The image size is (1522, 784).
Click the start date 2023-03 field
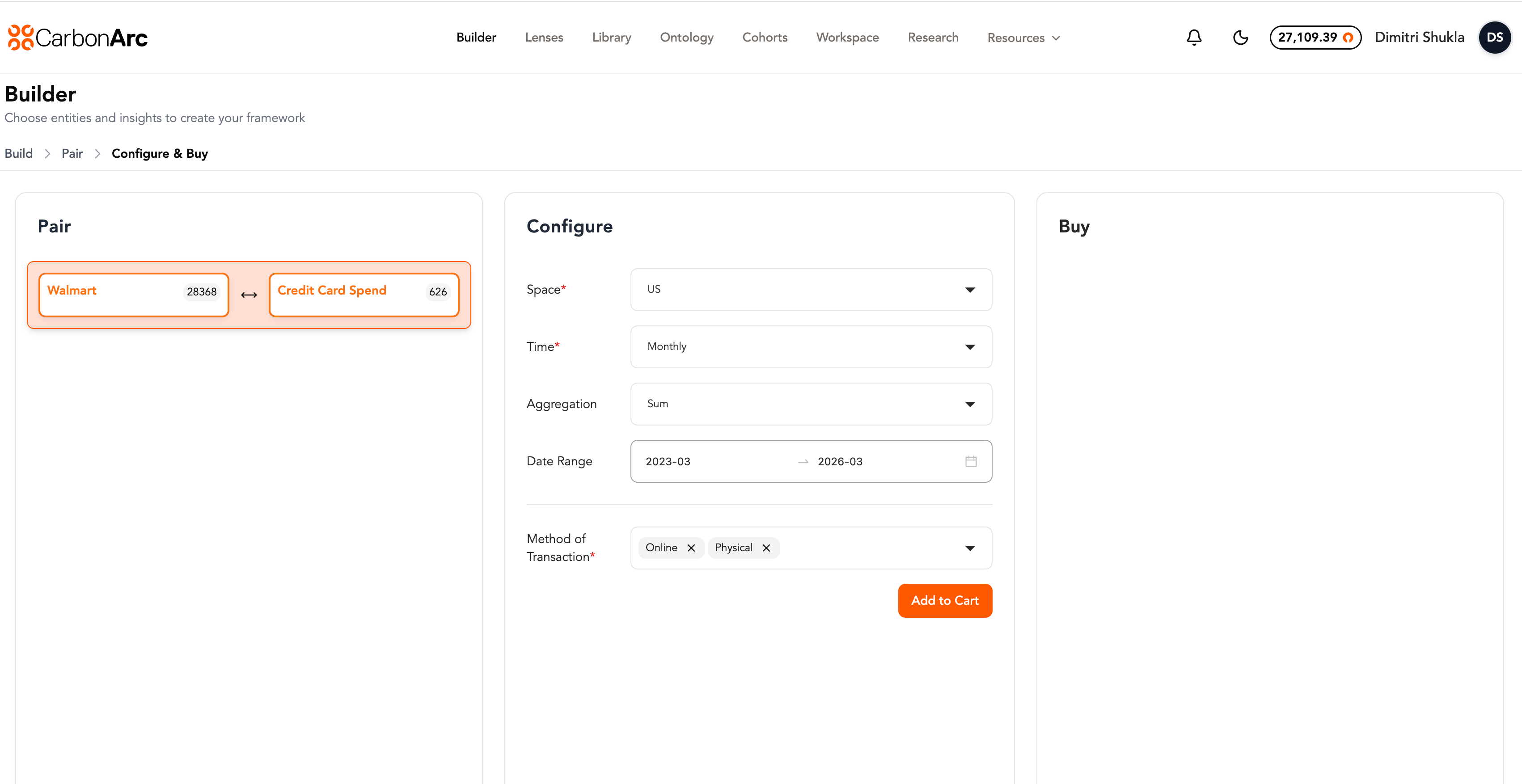click(668, 461)
